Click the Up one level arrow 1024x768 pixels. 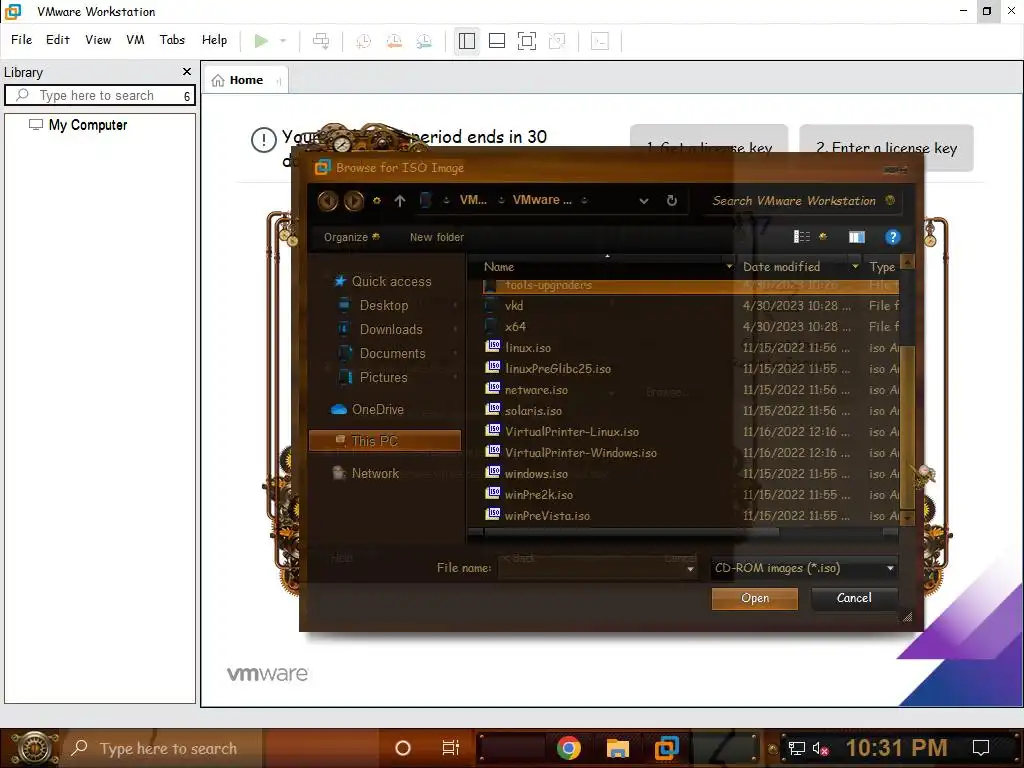click(x=400, y=201)
